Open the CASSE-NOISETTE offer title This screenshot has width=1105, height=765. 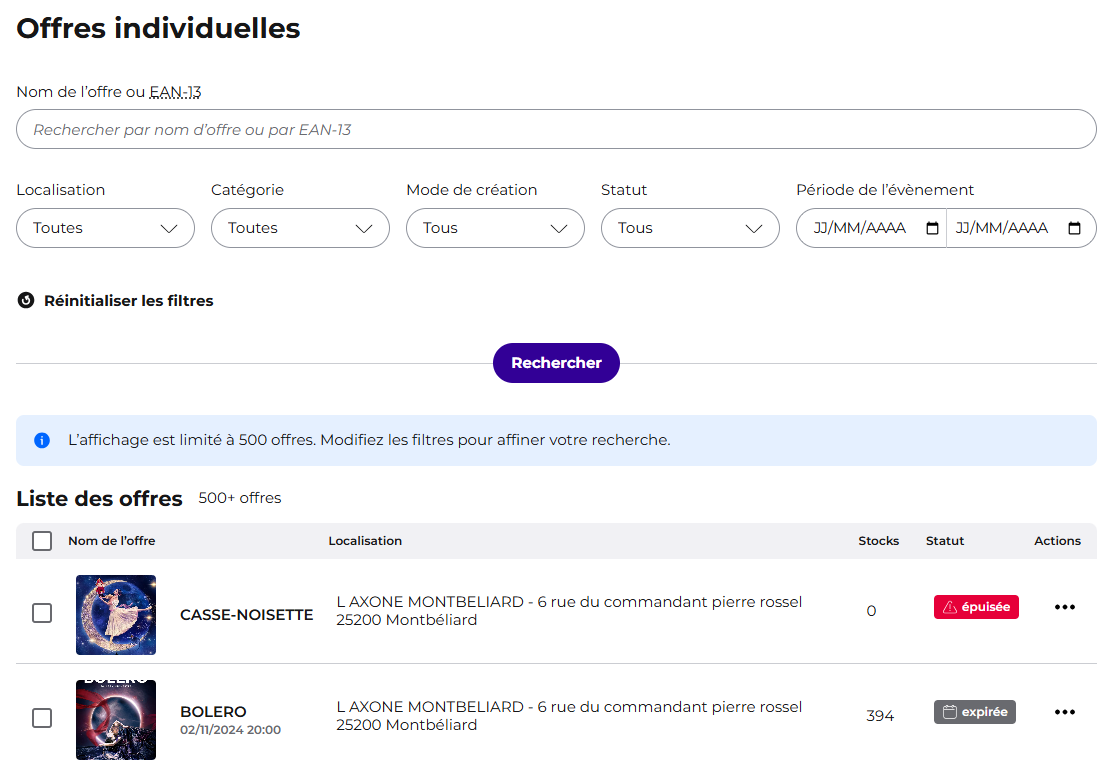click(246, 615)
